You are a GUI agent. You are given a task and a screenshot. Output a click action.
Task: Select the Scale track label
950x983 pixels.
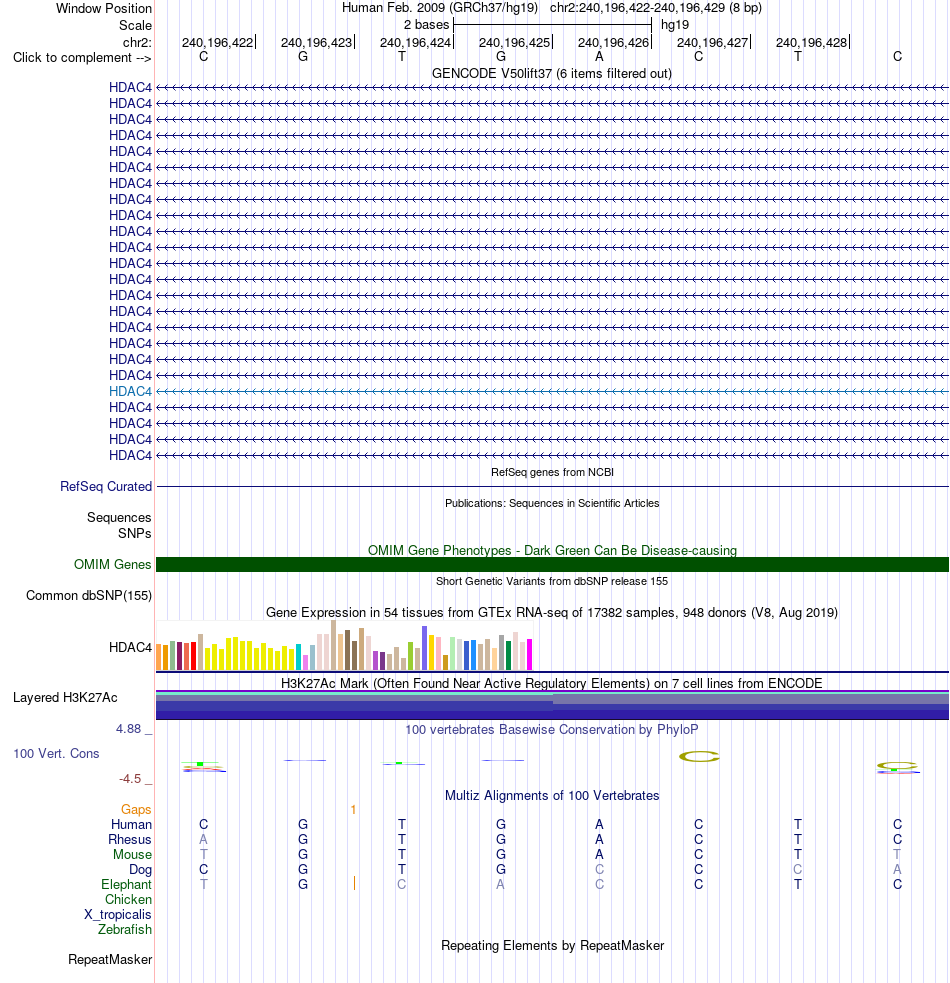[135, 25]
